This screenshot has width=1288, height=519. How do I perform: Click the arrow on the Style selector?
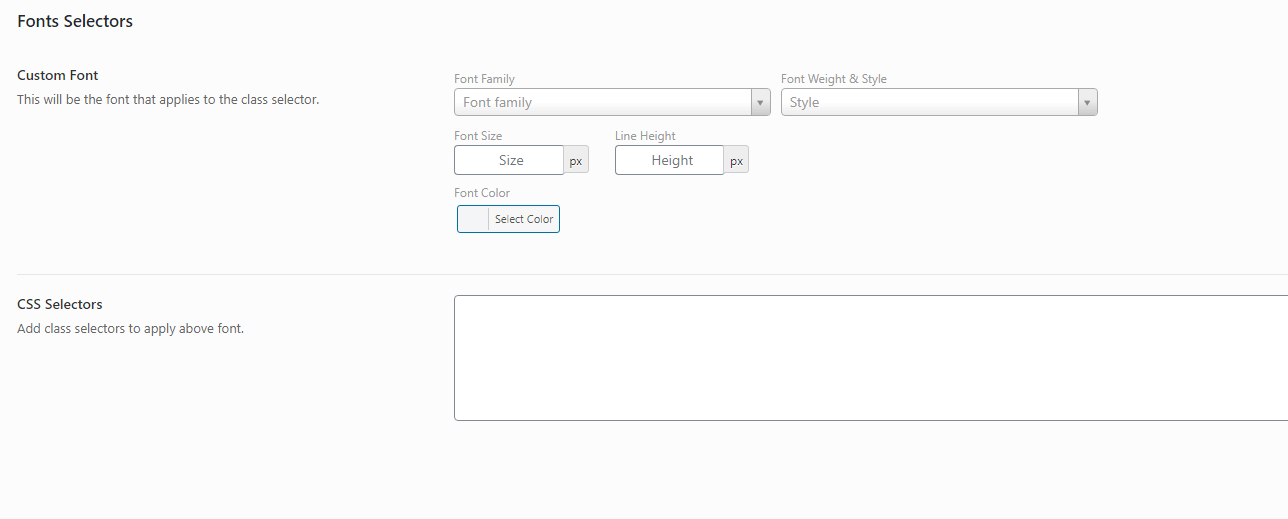point(1087,102)
